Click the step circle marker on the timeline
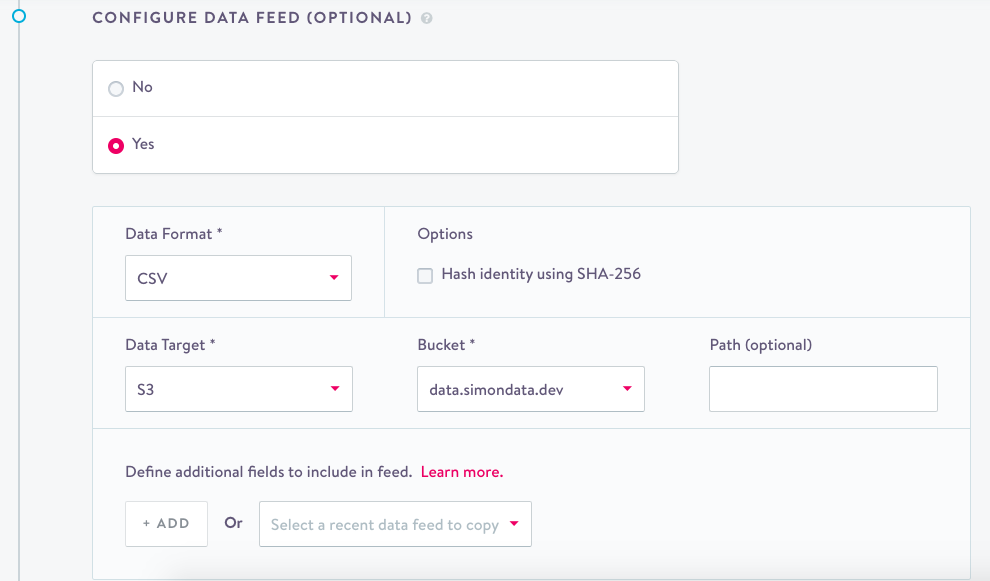990x581 pixels. click(18, 16)
